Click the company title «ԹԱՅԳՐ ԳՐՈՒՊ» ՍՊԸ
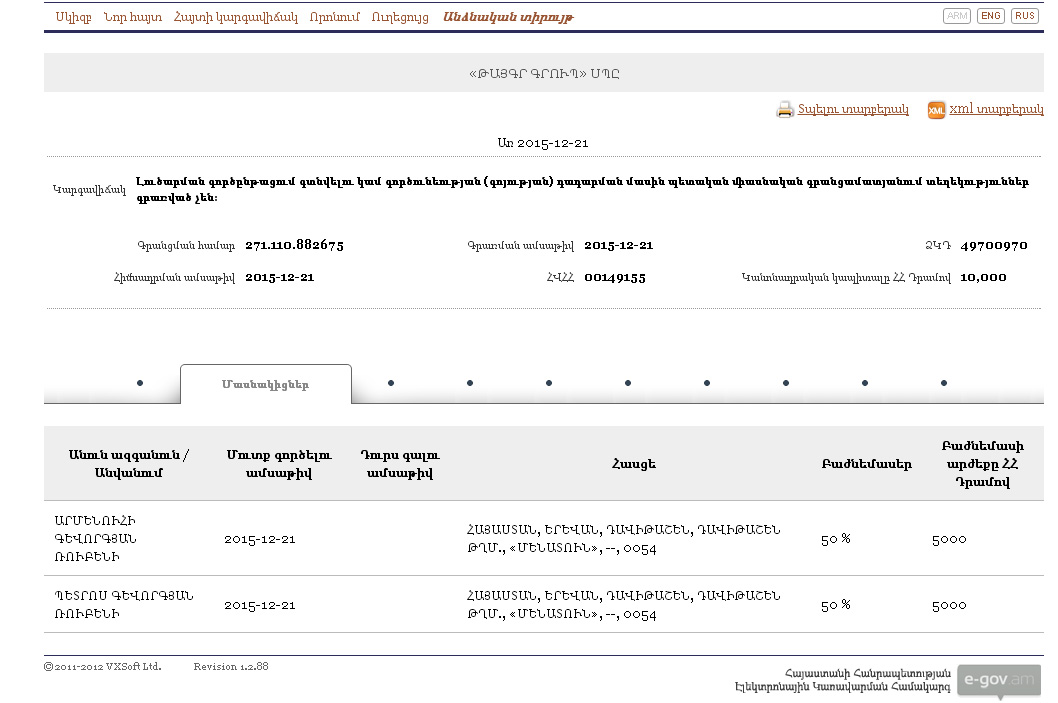 pyautogui.click(x=544, y=74)
